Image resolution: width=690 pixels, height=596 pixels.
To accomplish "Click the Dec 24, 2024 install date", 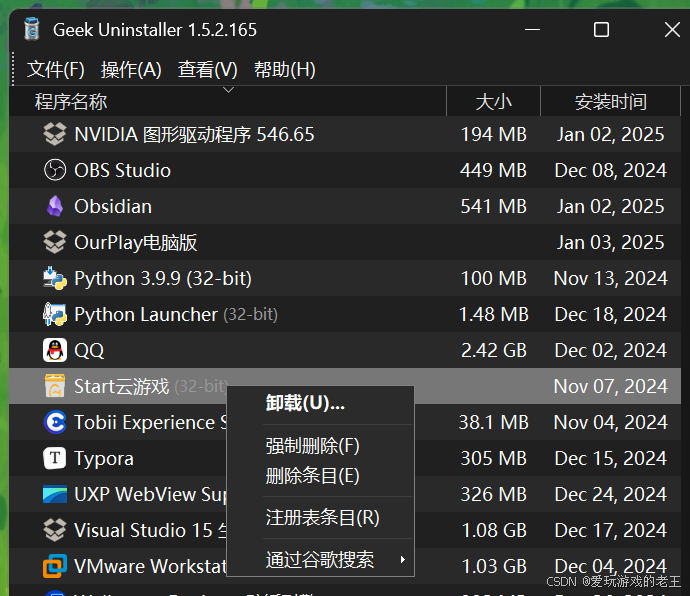I will [610, 494].
